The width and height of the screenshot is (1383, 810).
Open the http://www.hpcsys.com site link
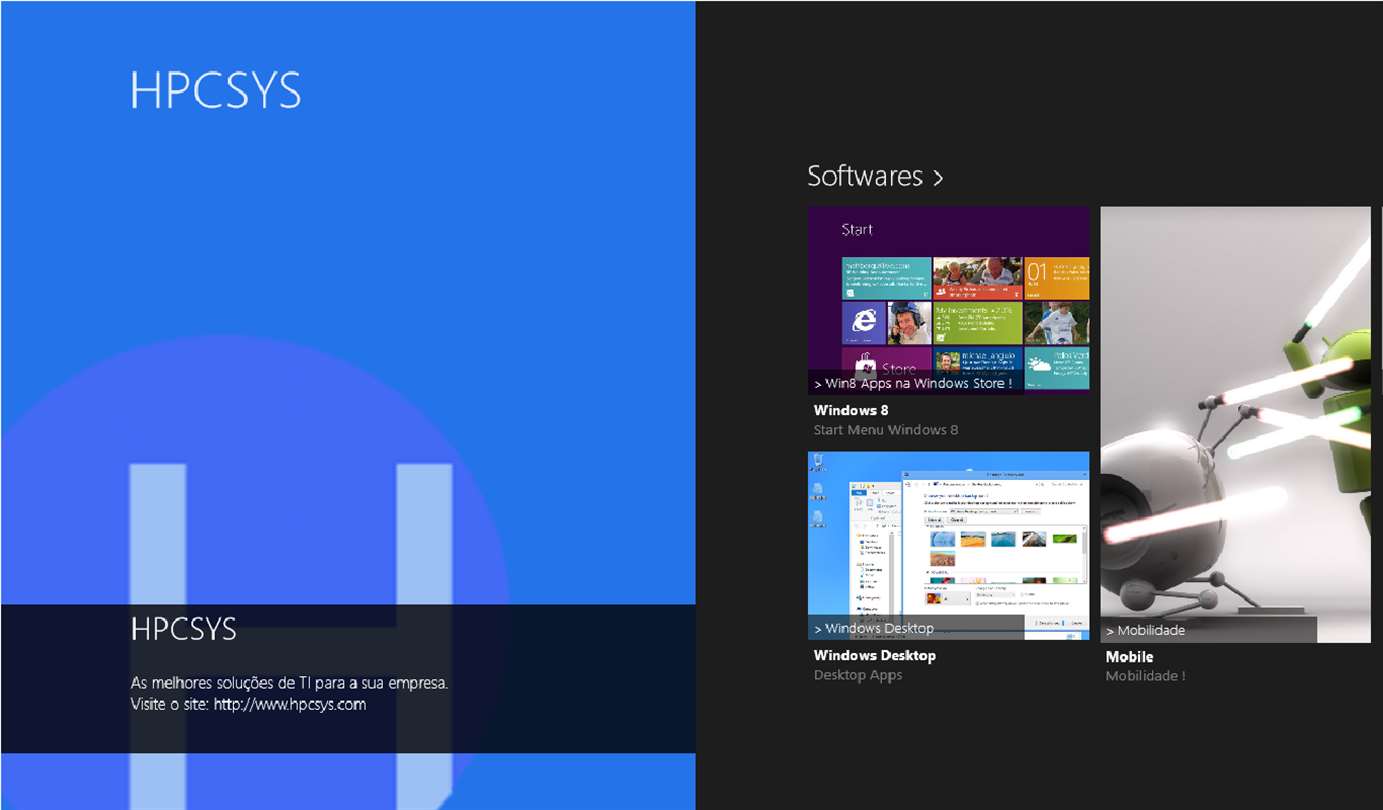(x=290, y=704)
